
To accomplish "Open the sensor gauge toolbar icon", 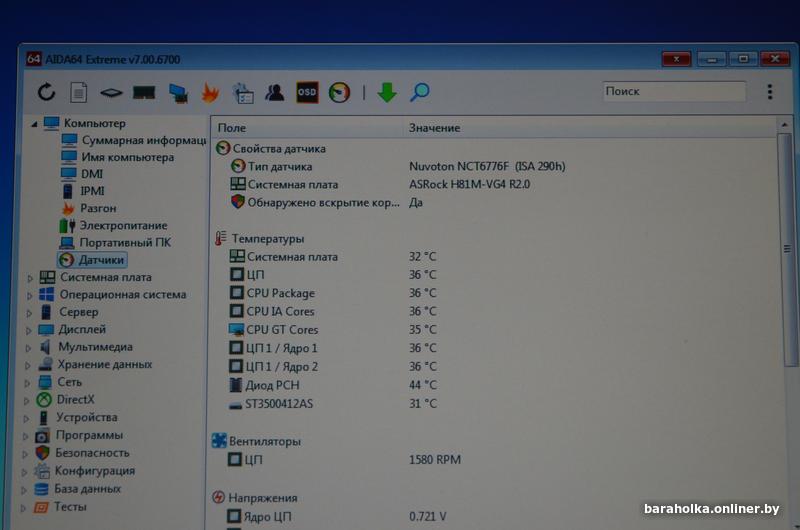I will tap(339, 92).
